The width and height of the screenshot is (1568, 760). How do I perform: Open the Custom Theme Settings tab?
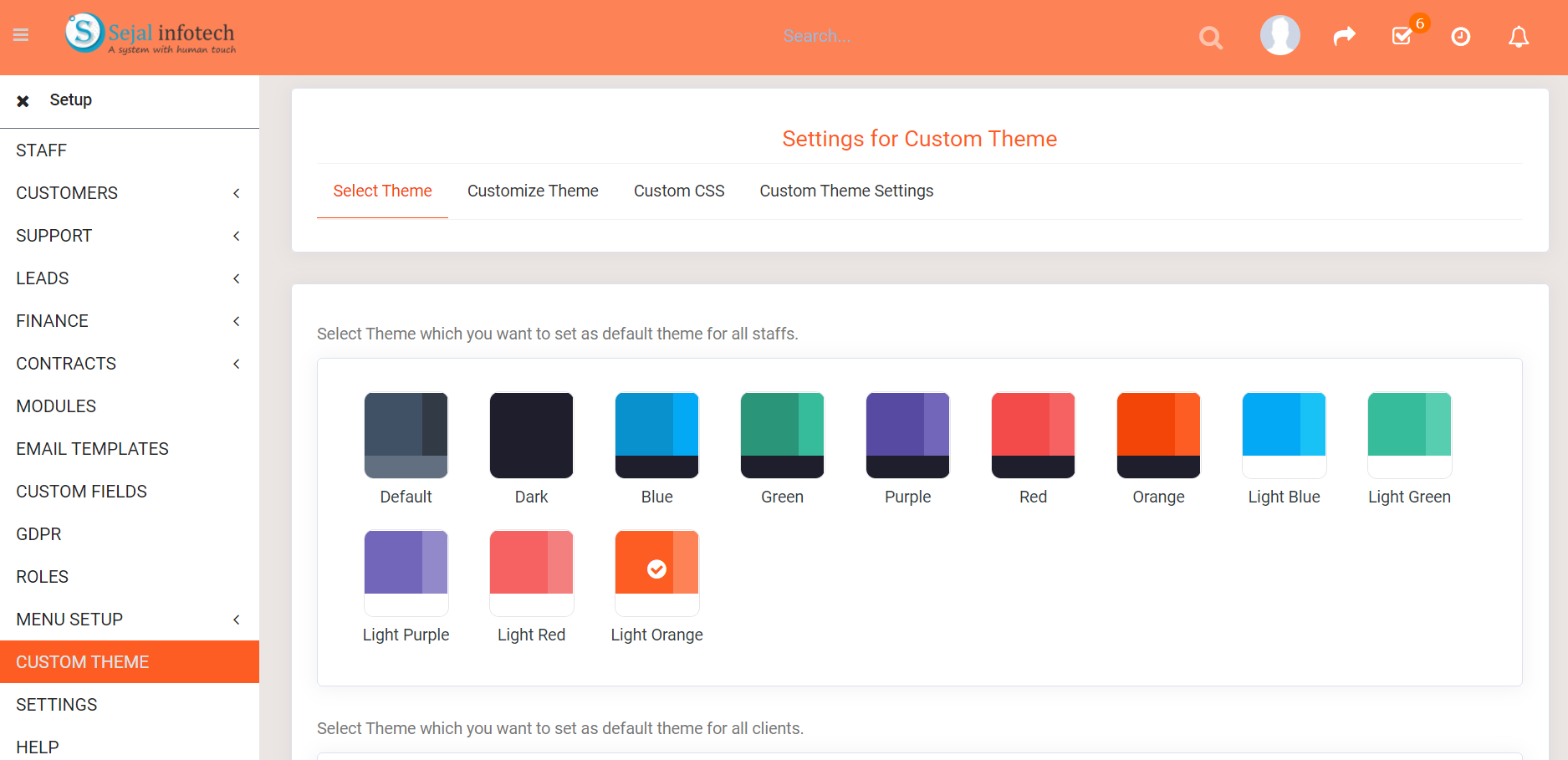(x=846, y=191)
